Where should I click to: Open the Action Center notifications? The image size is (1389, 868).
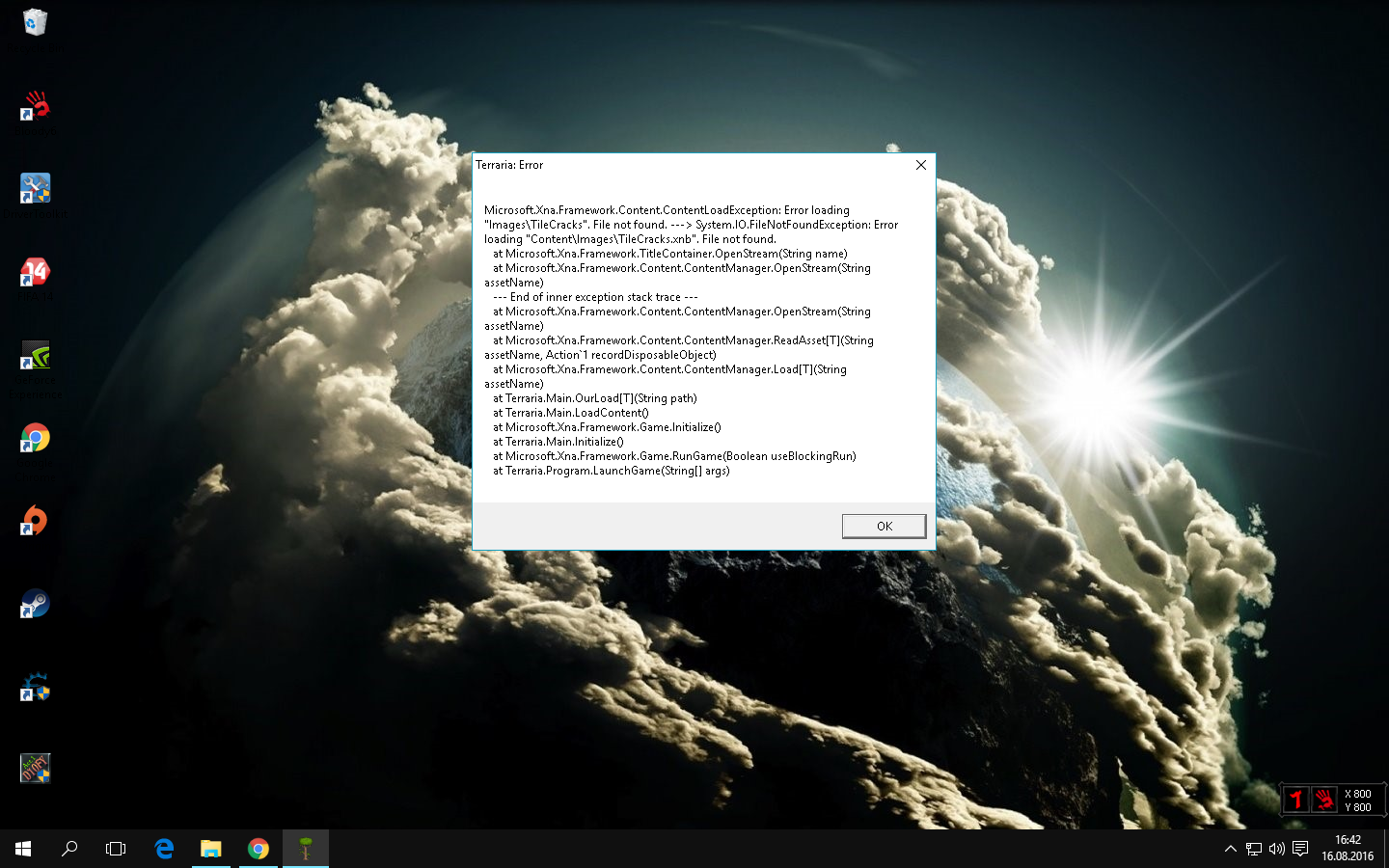(x=1300, y=849)
